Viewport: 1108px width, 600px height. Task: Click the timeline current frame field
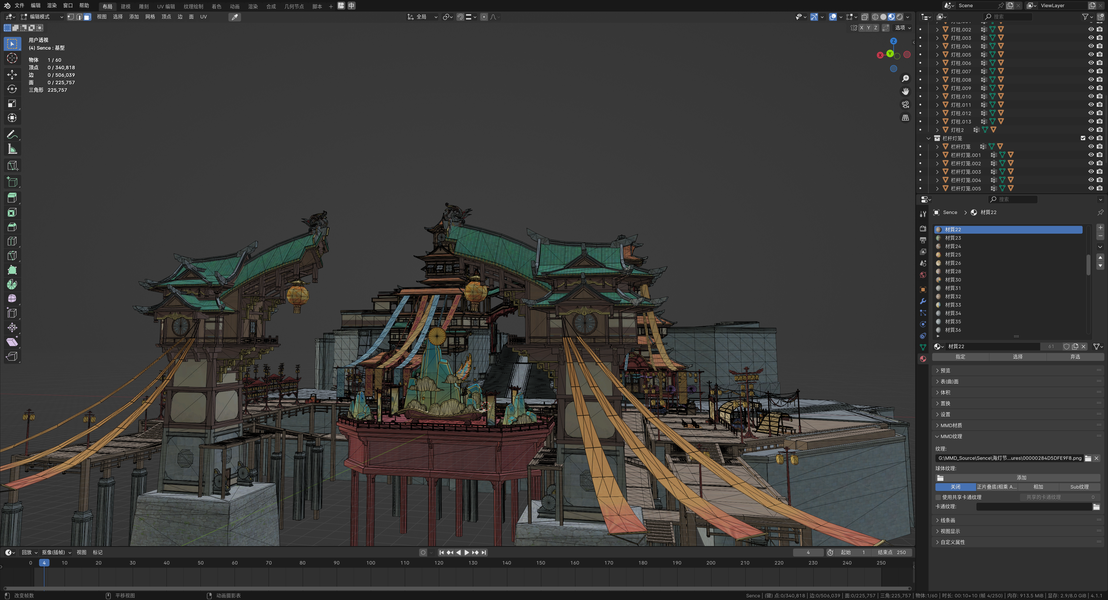coord(806,553)
